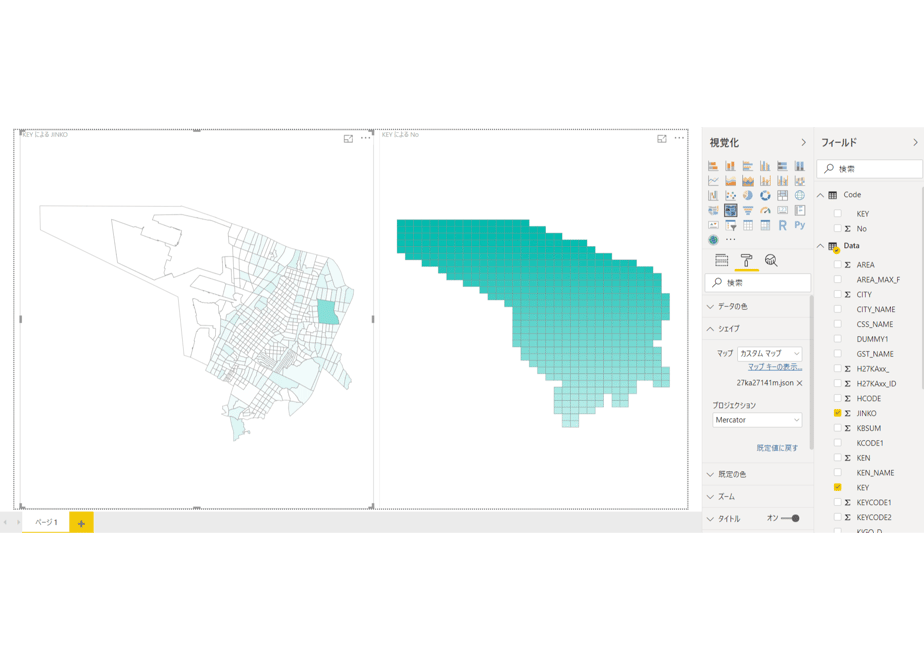Toggle the タイトル on/off switch

click(x=790, y=519)
